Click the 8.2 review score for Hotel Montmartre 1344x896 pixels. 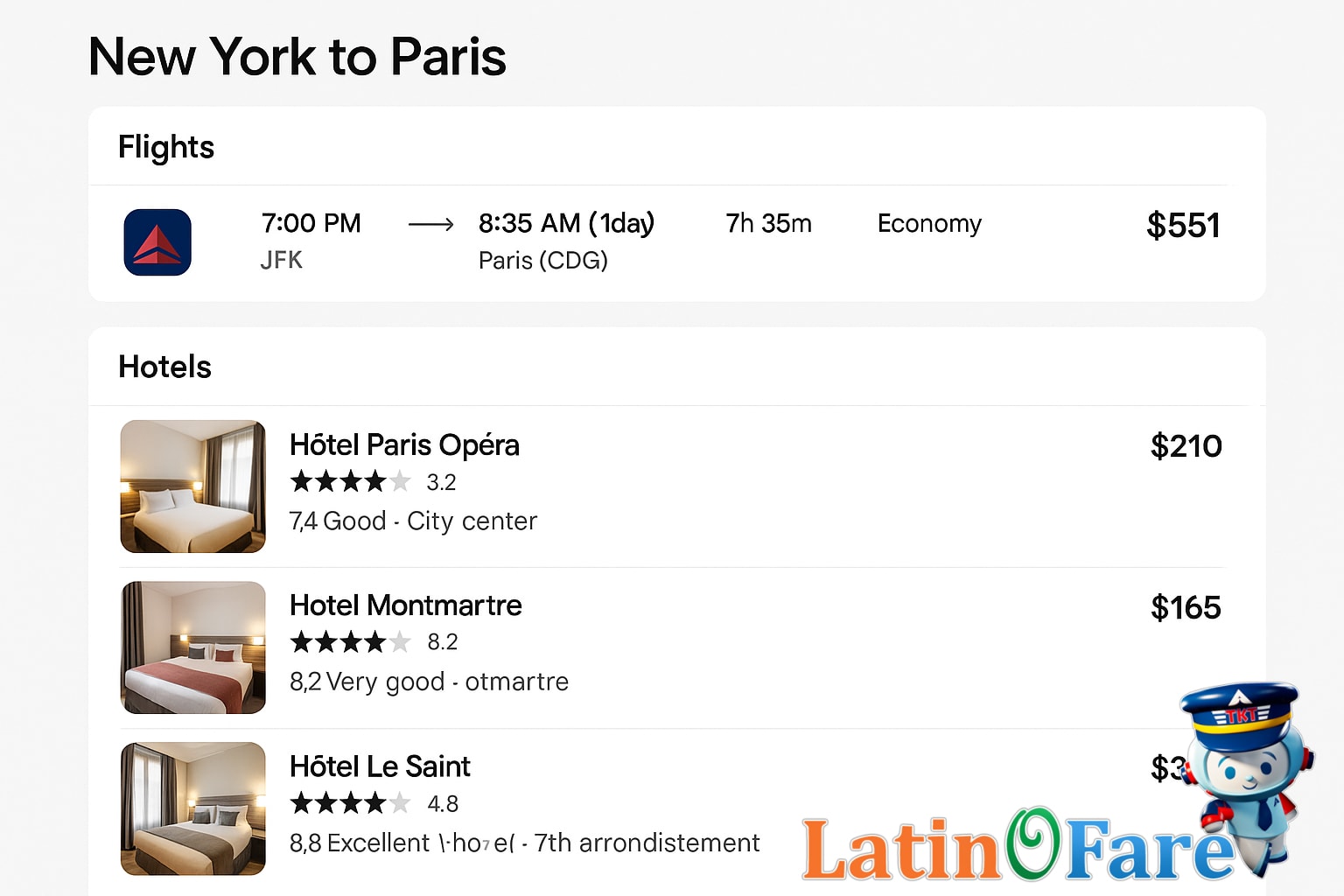tap(442, 641)
